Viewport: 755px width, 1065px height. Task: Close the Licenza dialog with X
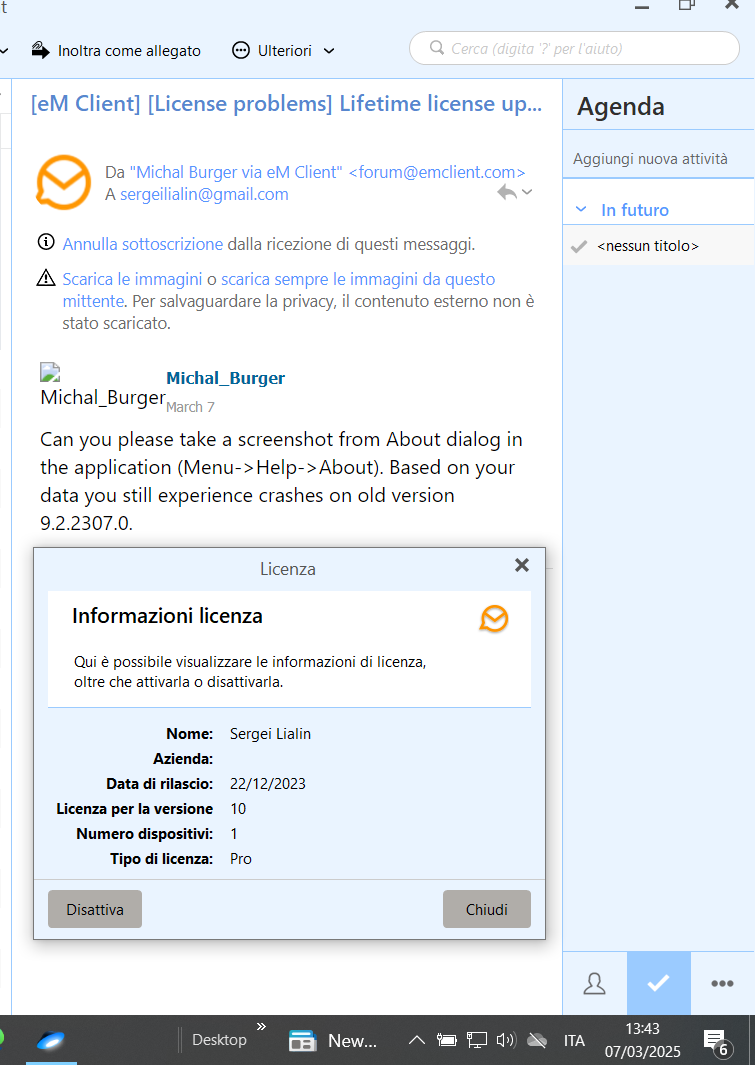pyautogui.click(x=521, y=565)
